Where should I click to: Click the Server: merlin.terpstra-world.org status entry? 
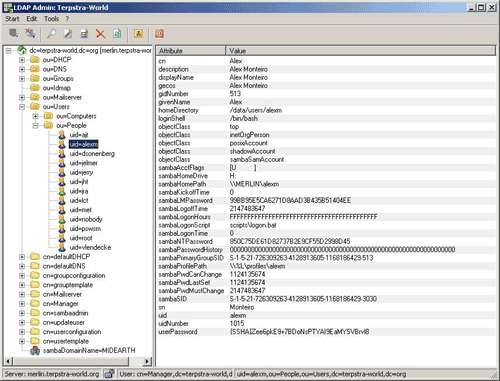coord(52,374)
